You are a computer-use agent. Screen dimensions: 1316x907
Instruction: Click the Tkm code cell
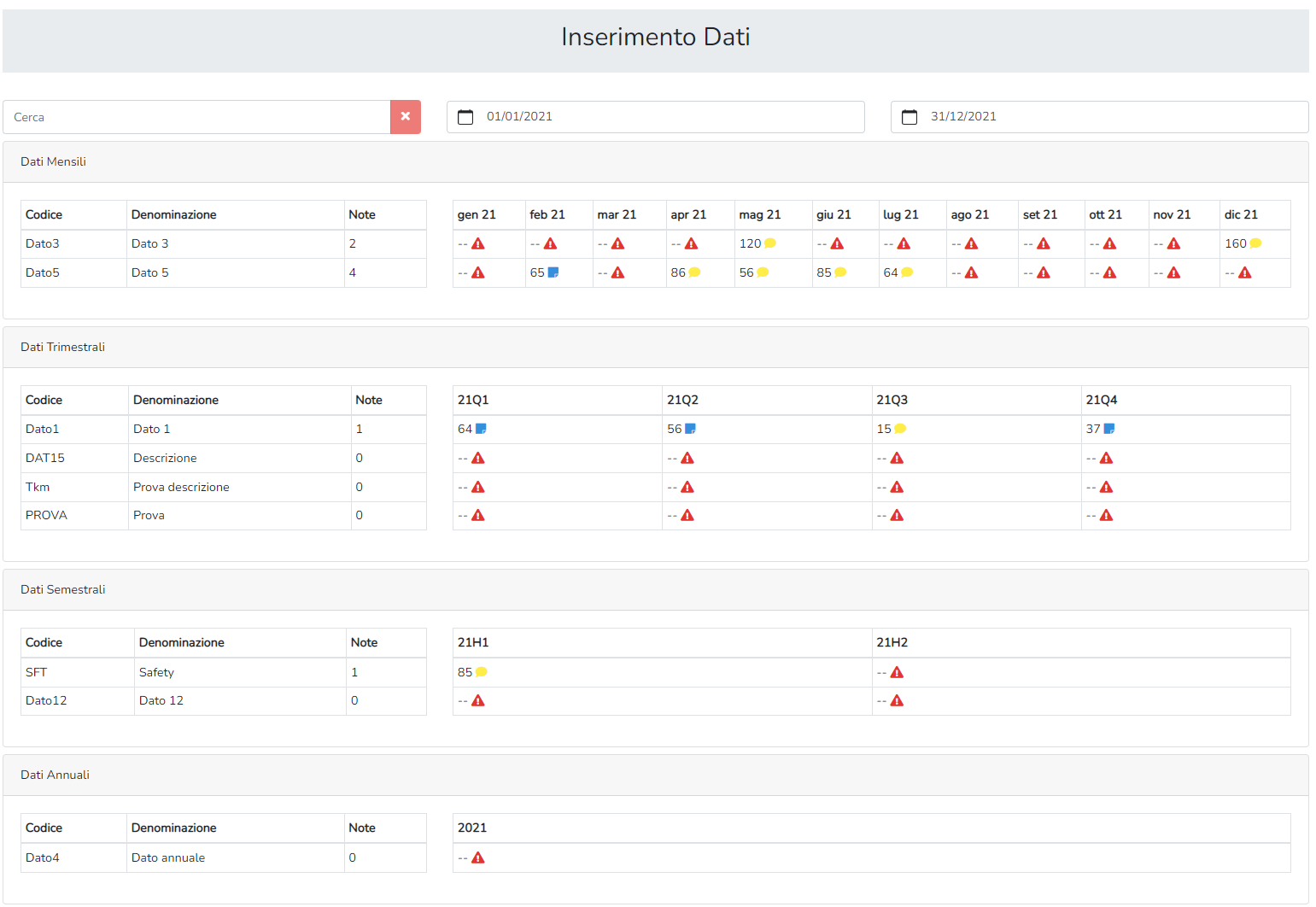[74, 488]
